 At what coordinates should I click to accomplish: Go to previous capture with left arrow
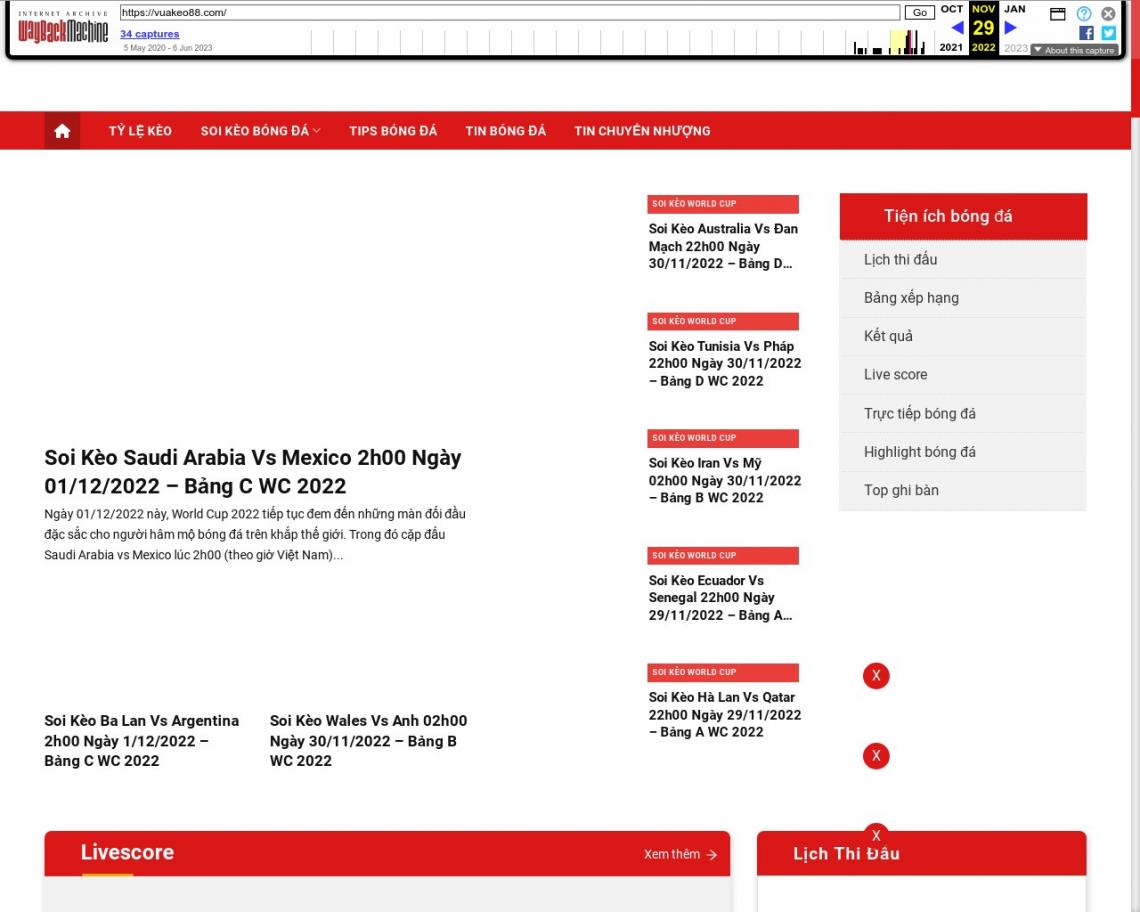point(957,28)
